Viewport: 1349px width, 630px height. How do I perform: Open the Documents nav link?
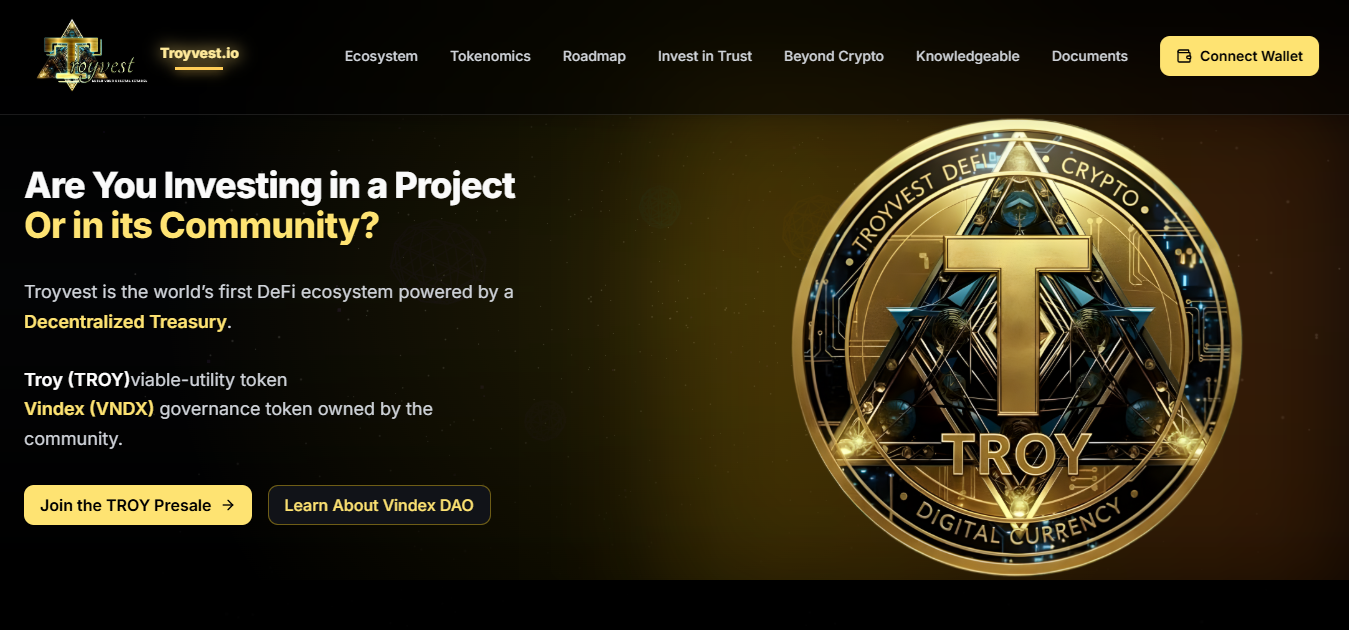pyautogui.click(x=1090, y=56)
